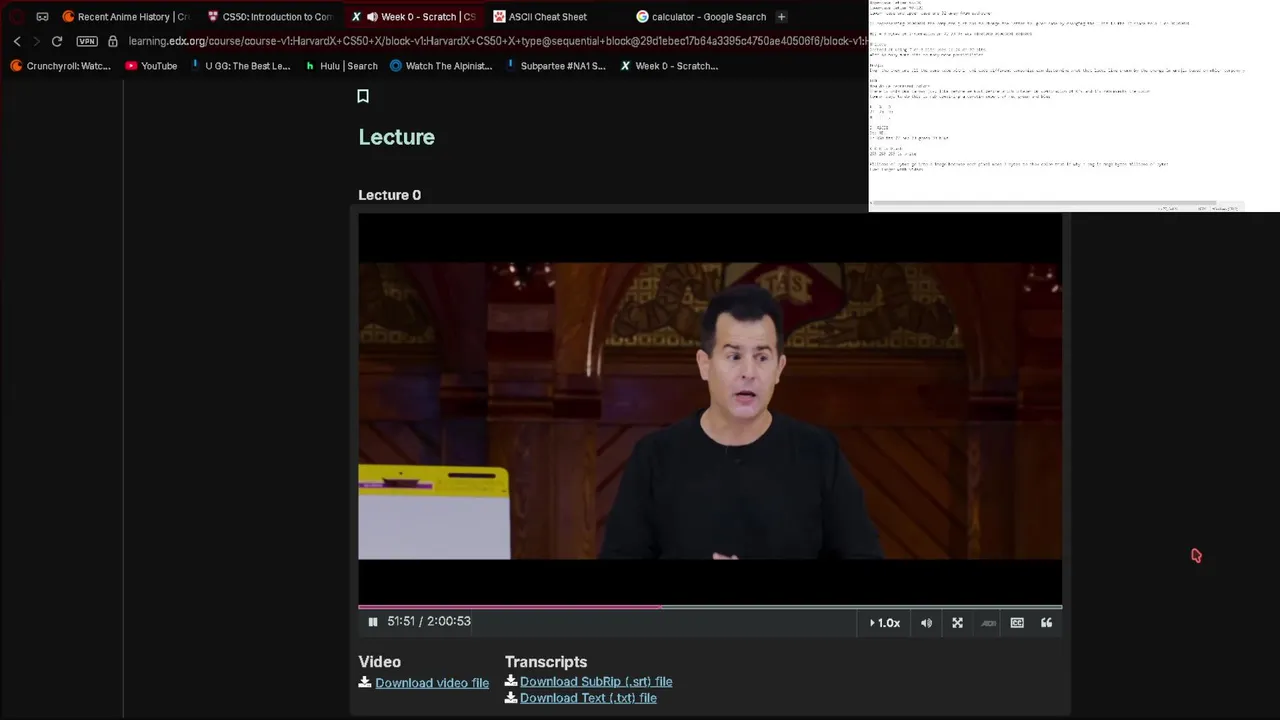Bookmark this page with the bookmark icon
This screenshot has width=1280, height=720.
tap(363, 96)
